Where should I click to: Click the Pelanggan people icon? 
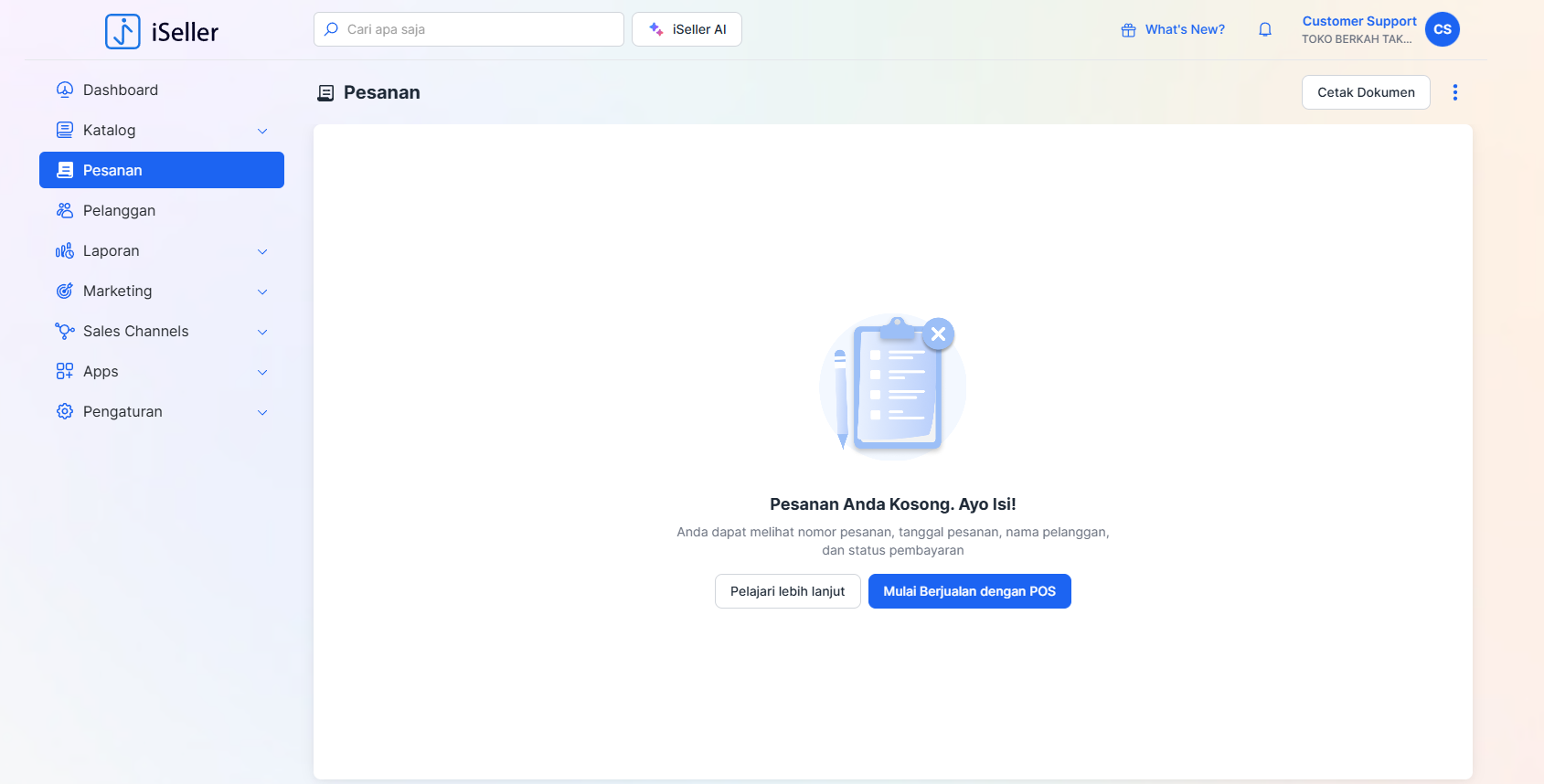pos(65,210)
